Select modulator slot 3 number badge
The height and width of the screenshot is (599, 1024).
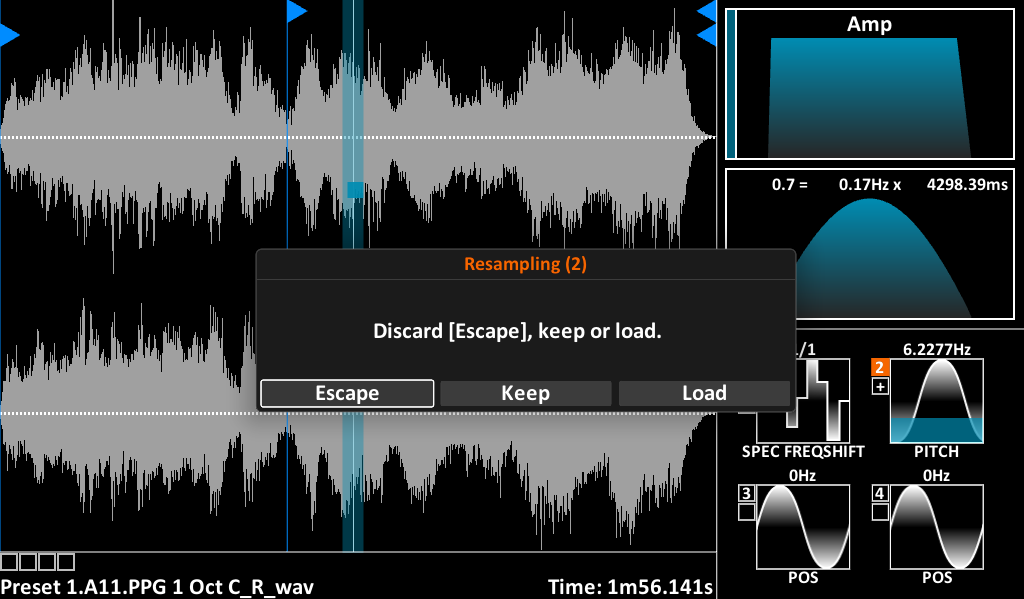point(746,493)
